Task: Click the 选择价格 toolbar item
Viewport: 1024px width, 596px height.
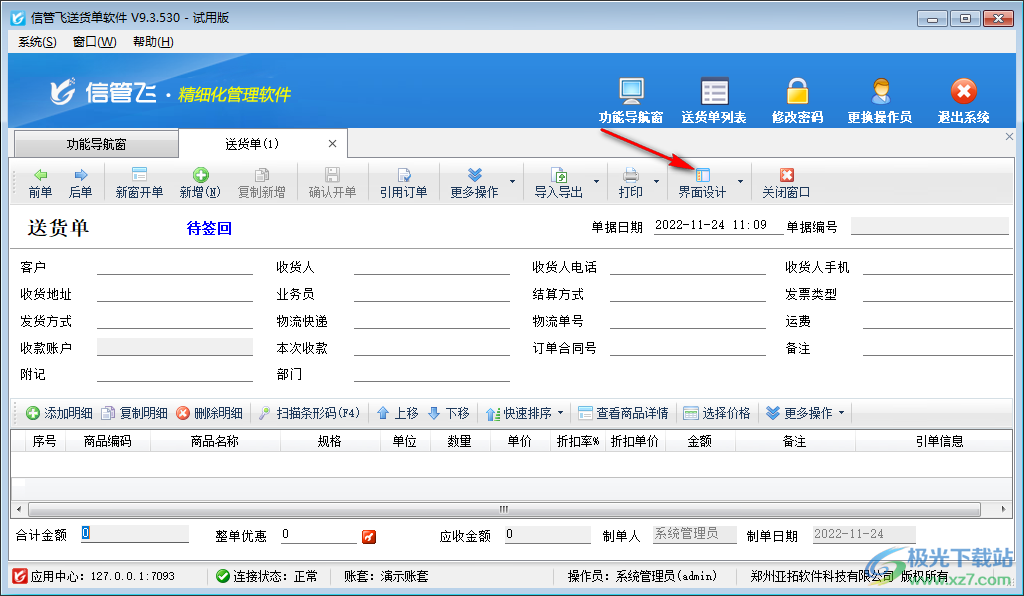Action: click(x=716, y=413)
